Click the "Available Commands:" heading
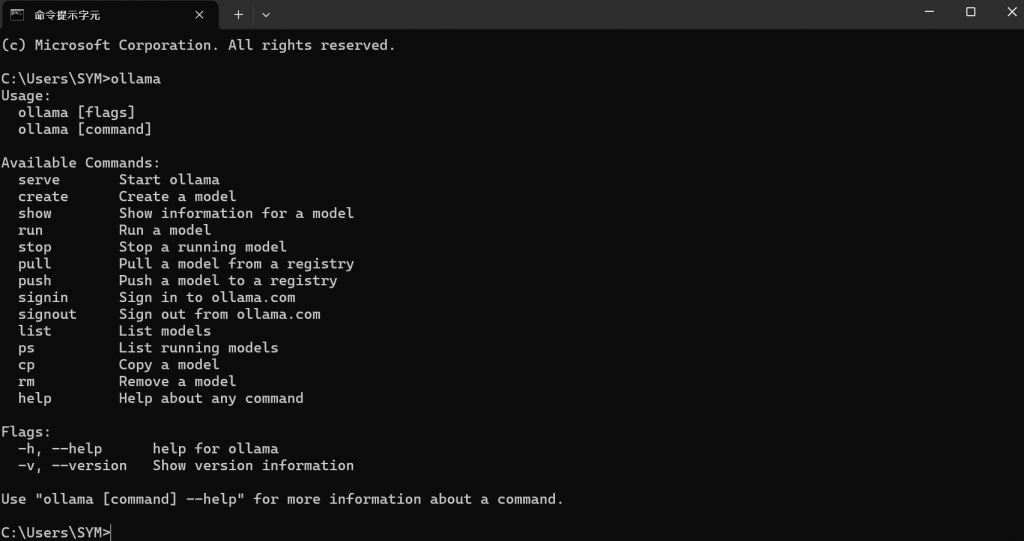 point(80,163)
